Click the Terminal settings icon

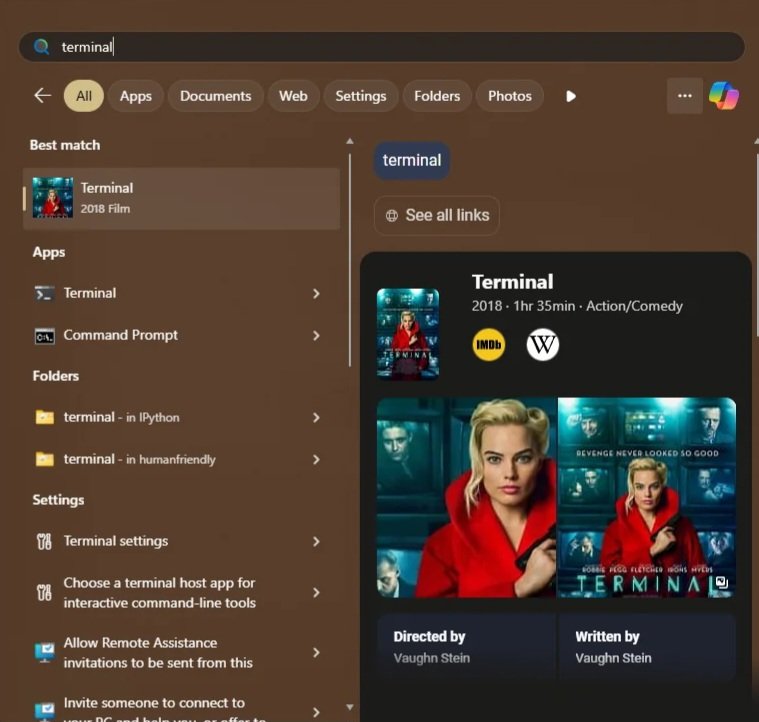point(44,541)
